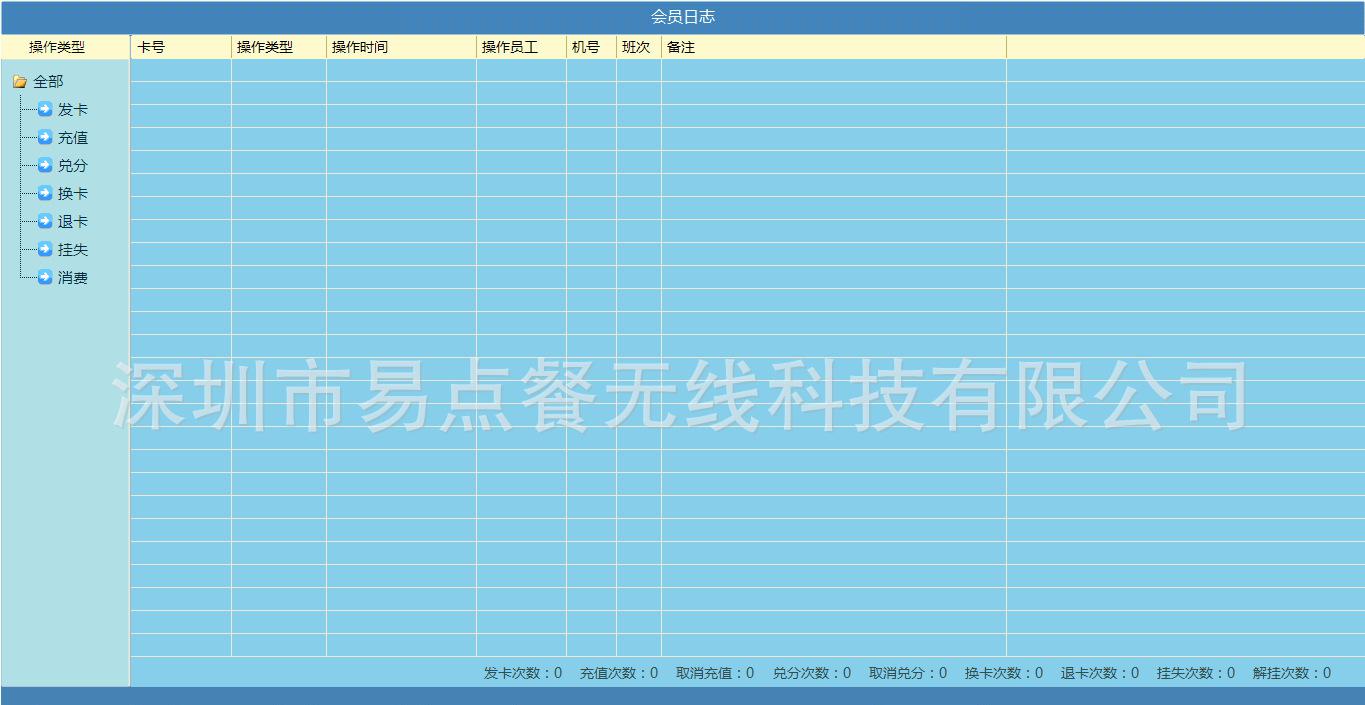Click the arrow icon next to 兑分
The image size is (1365, 705).
(45, 165)
